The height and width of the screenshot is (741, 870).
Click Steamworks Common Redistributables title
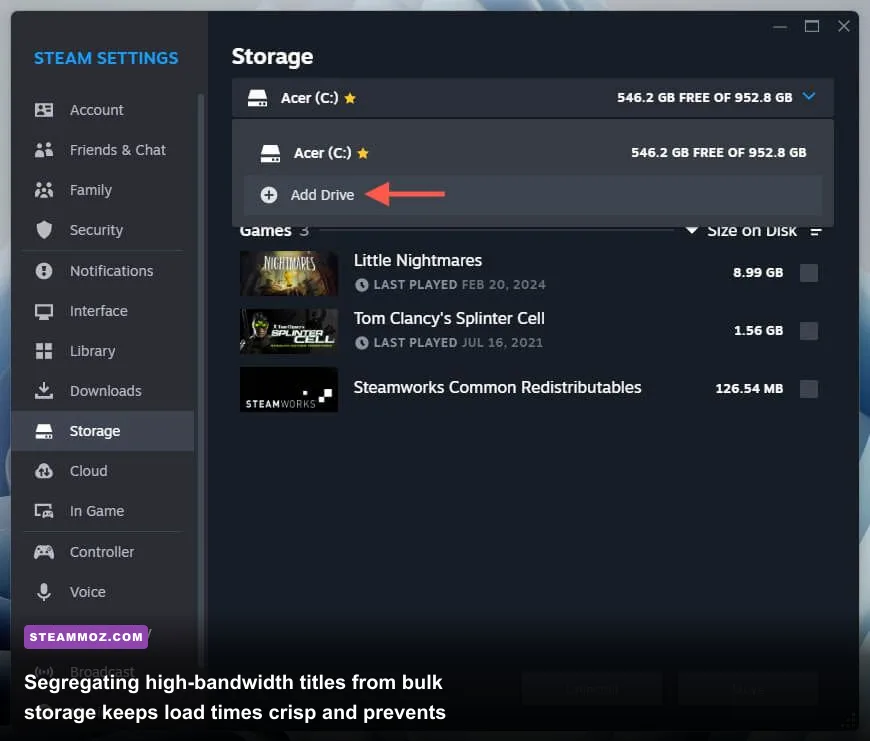point(497,387)
